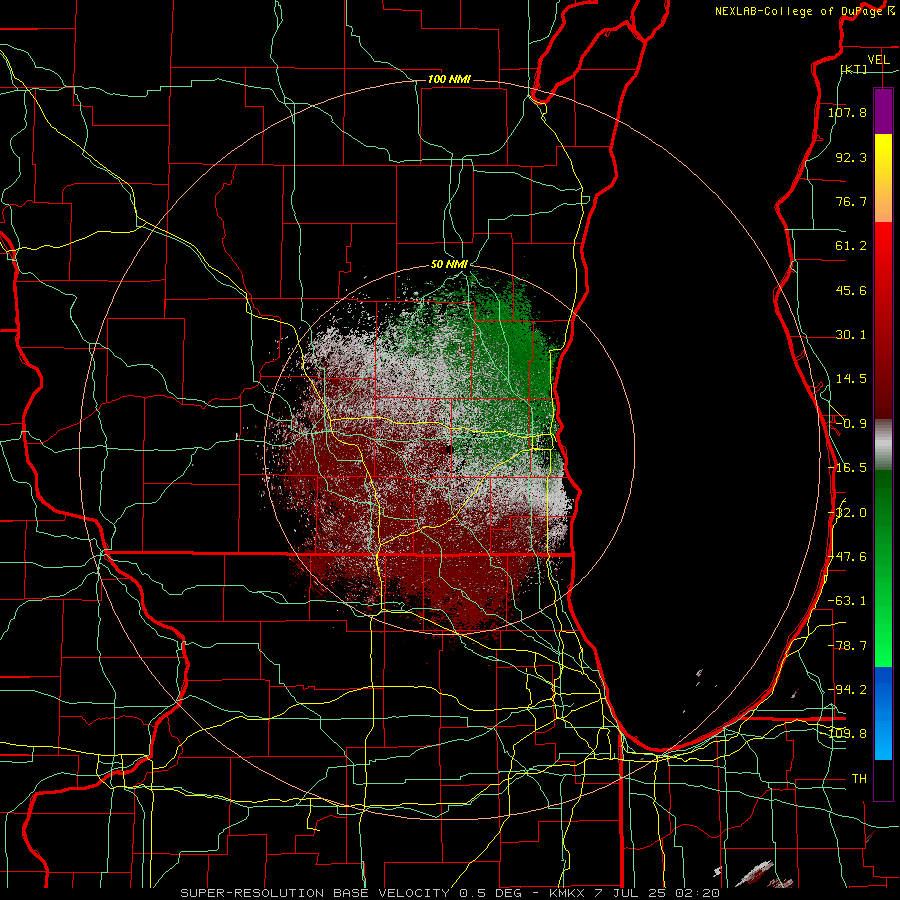Viewport: 900px width, 900px height.
Task: Click the 76.7 velocity scale value
Action: [851, 201]
